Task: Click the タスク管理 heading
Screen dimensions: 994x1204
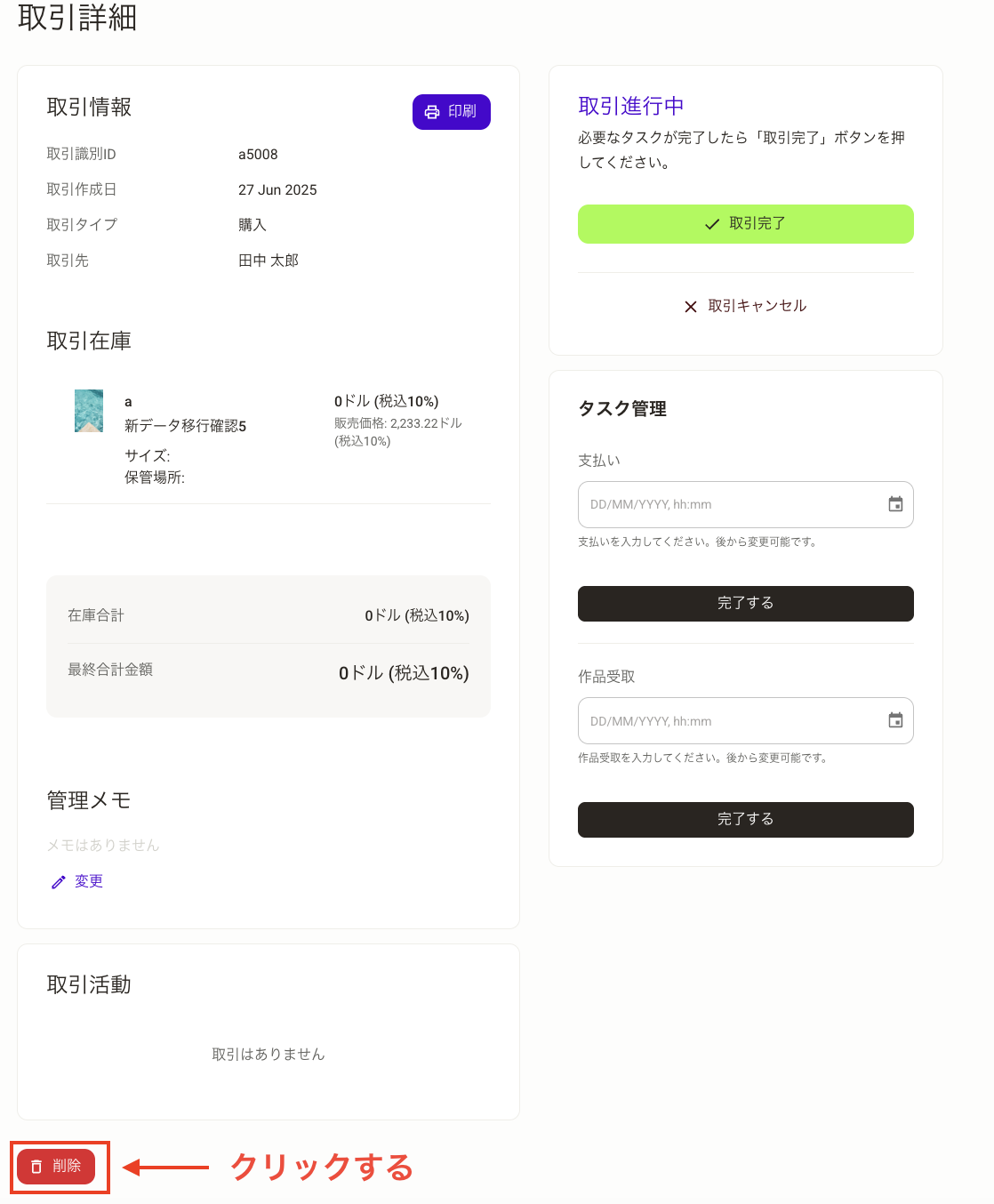Action: tap(622, 409)
